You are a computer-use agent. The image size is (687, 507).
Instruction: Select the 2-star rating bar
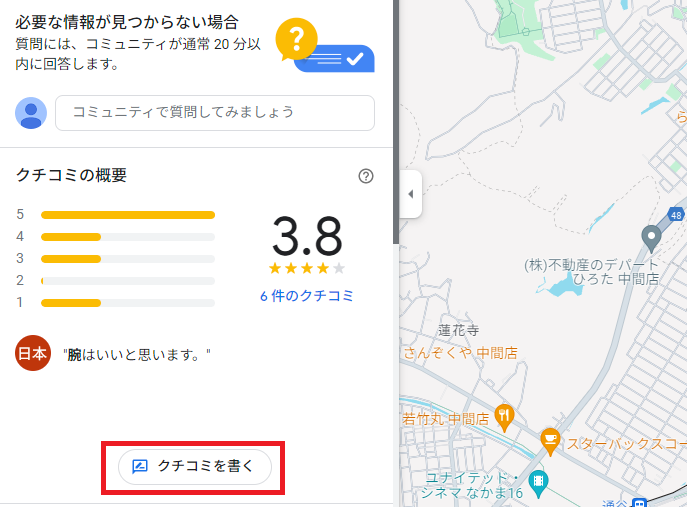point(128,280)
